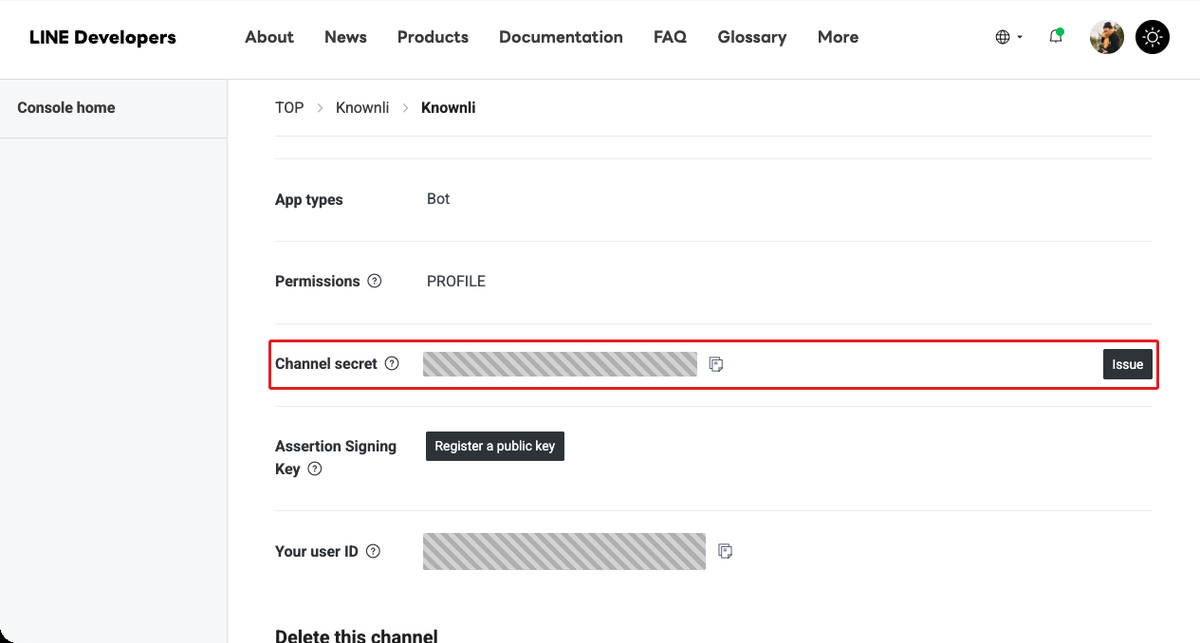Go to the LINE Developers home logo
Screen dimensions: 1200x643
click(x=102, y=38)
